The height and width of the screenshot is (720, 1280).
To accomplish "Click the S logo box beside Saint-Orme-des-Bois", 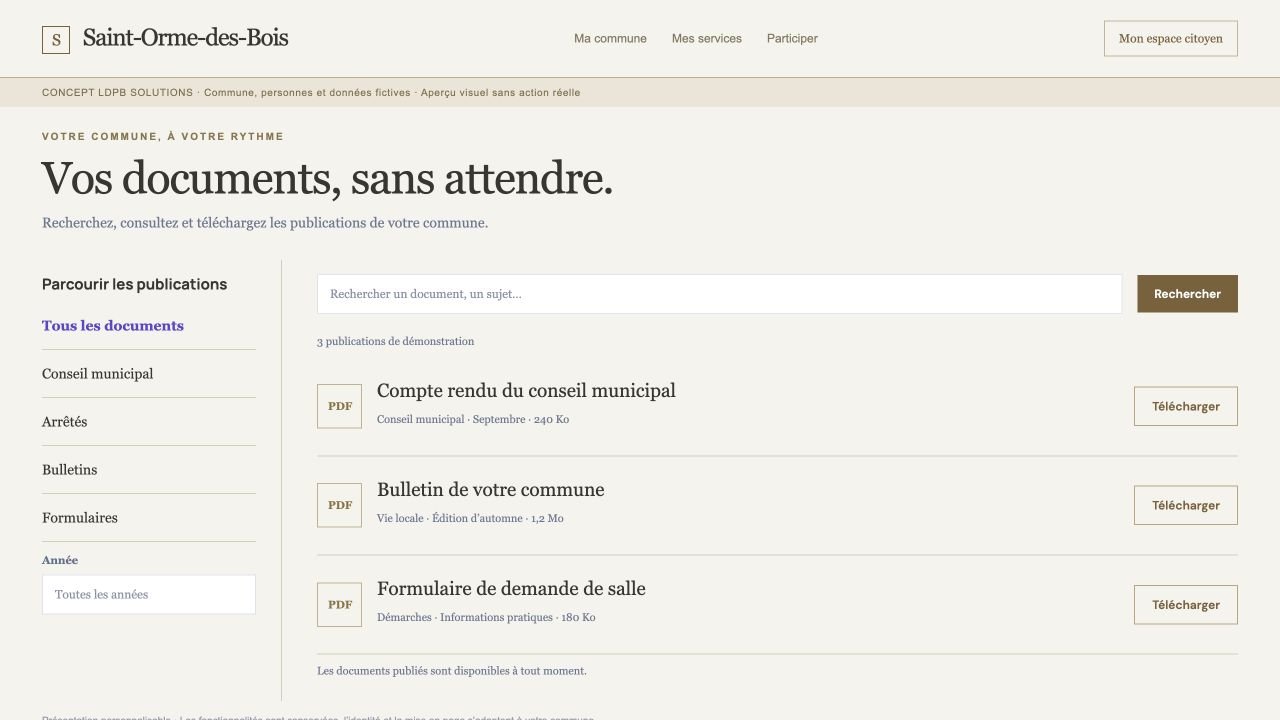I will point(56,40).
